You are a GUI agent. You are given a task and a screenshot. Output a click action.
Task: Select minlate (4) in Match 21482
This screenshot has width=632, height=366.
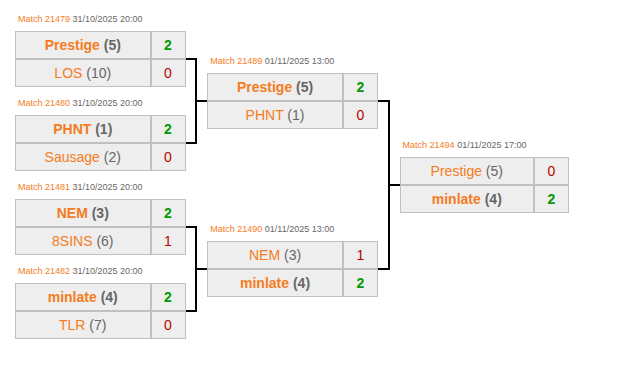(83, 297)
